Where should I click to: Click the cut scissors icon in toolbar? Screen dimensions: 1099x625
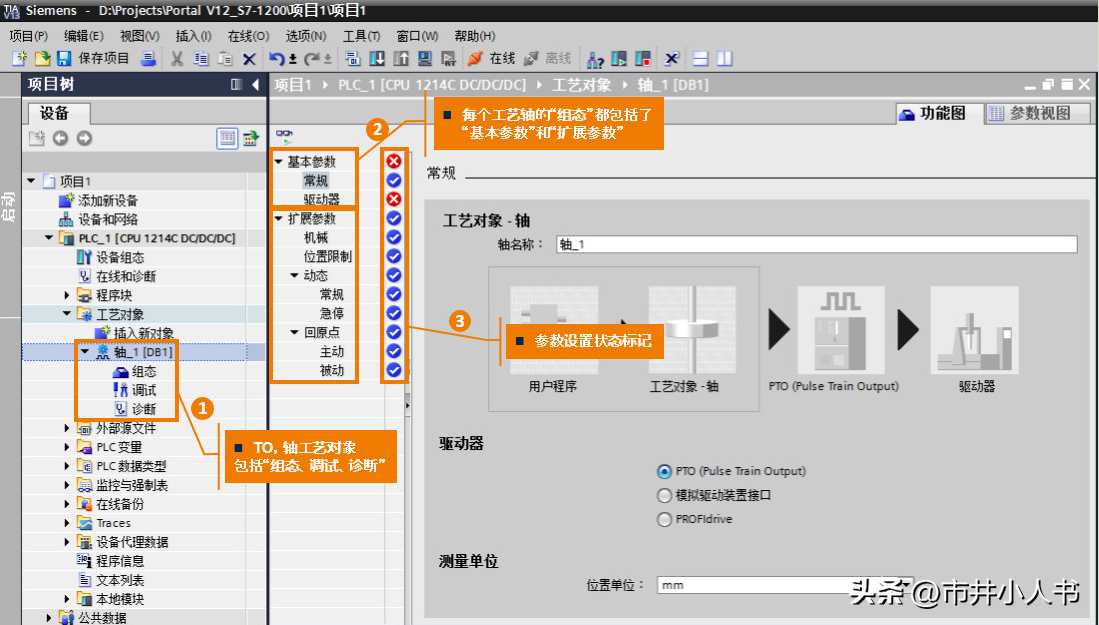176,59
